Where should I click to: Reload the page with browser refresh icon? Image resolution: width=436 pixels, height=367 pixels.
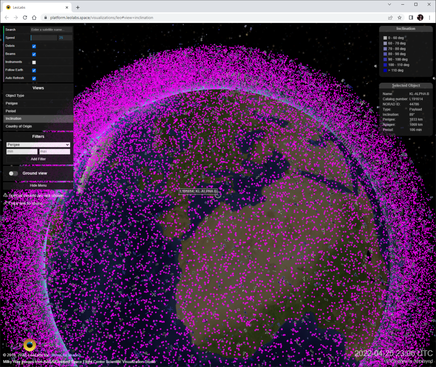25,17
